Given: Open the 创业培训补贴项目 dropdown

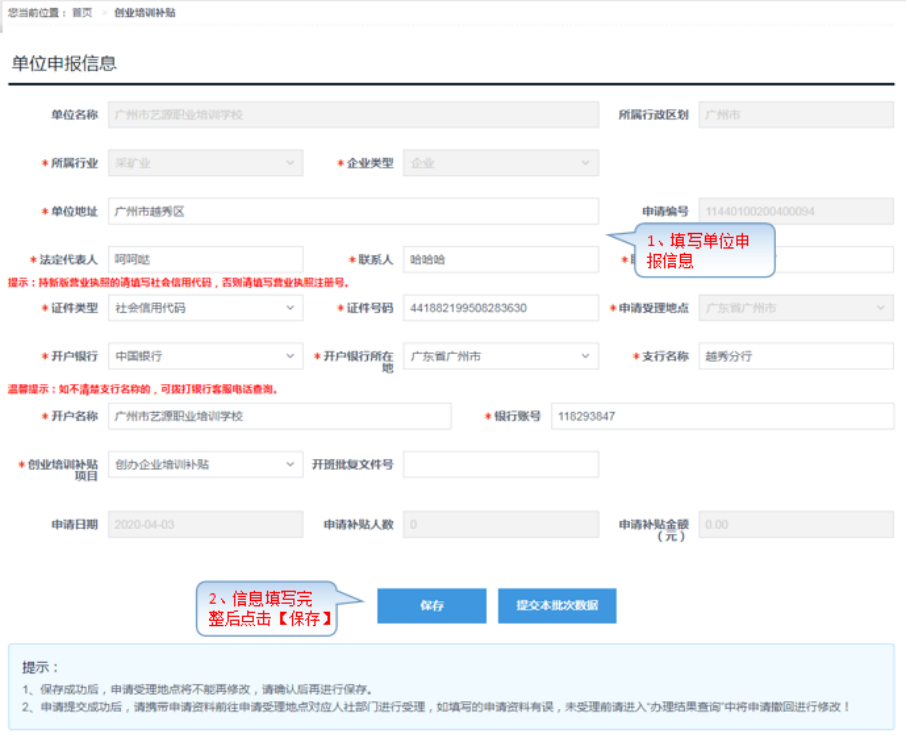Looking at the screenshot, I should click(x=204, y=465).
